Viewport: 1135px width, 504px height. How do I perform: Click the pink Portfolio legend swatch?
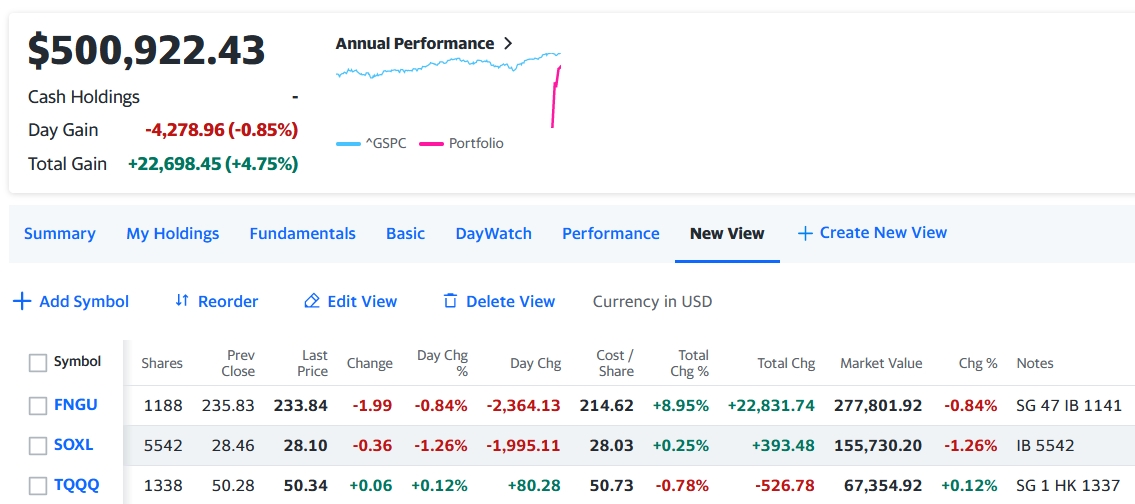coord(431,144)
